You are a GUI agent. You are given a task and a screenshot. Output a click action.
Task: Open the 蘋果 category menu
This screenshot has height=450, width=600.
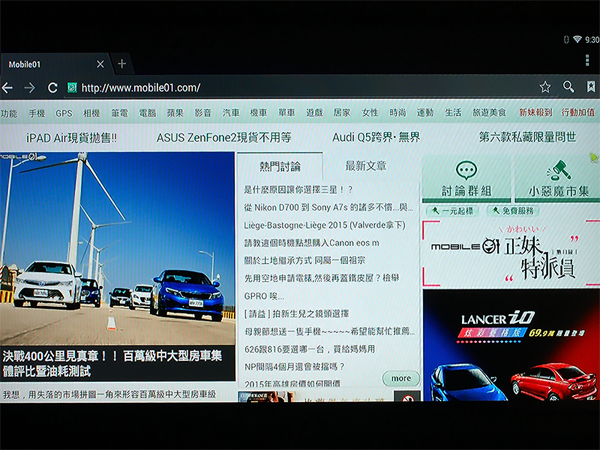(175, 113)
